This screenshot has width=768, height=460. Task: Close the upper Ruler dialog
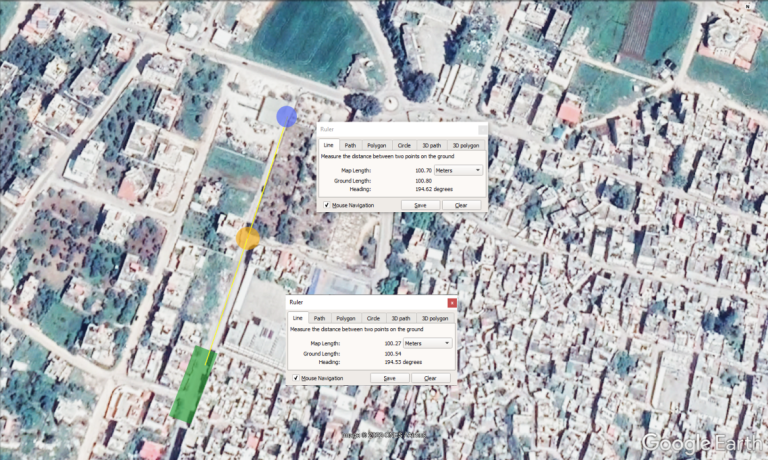[x=480, y=129]
